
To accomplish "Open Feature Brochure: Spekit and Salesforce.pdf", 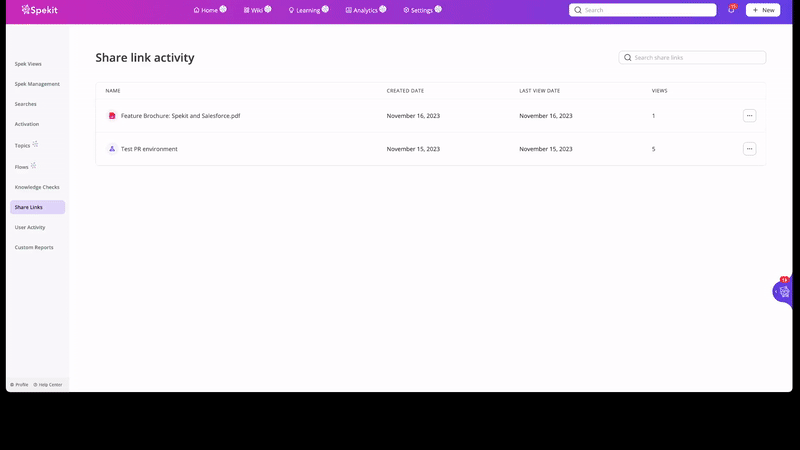I will click(x=181, y=116).
